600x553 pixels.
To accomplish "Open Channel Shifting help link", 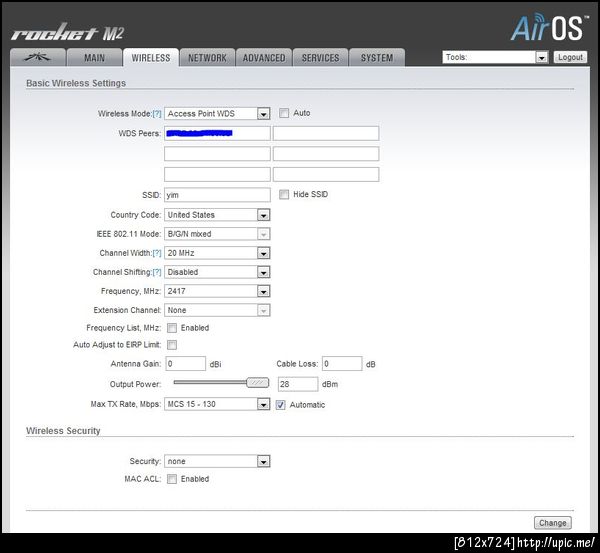I will (x=157, y=272).
